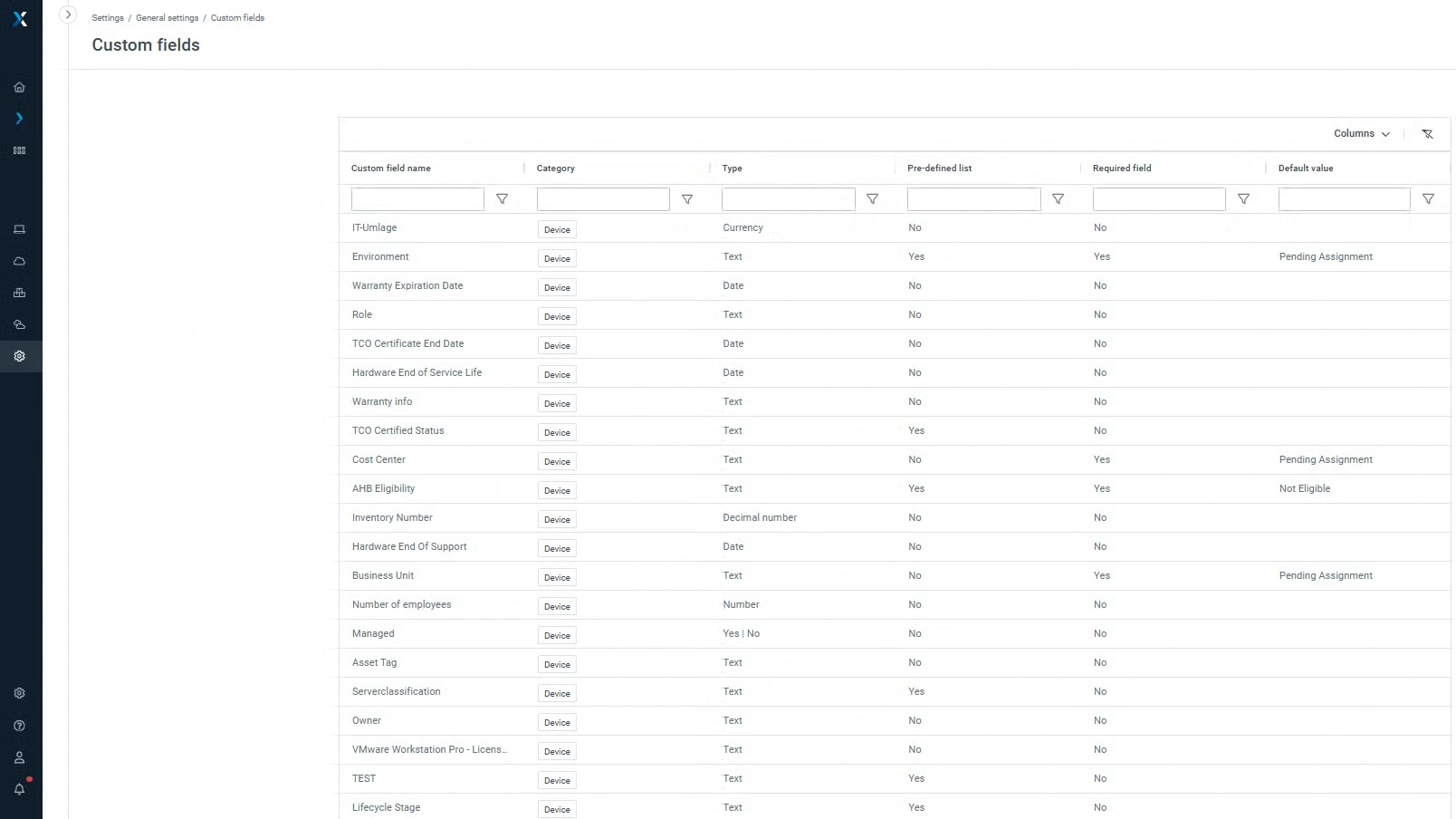Focus the Category filter text box
The image size is (1456, 819).
click(603, 199)
